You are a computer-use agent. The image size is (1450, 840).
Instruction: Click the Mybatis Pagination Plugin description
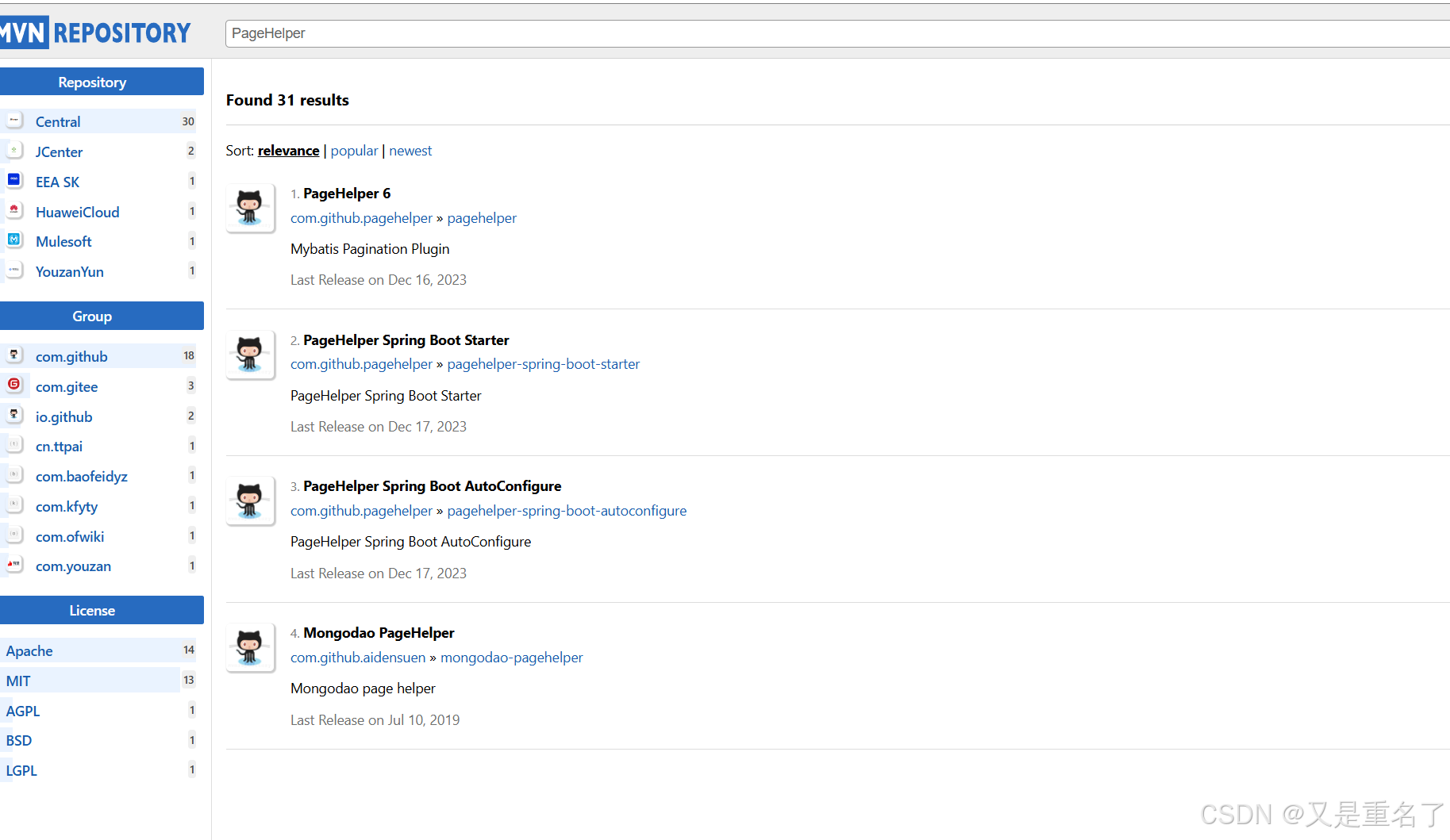[370, 249]
